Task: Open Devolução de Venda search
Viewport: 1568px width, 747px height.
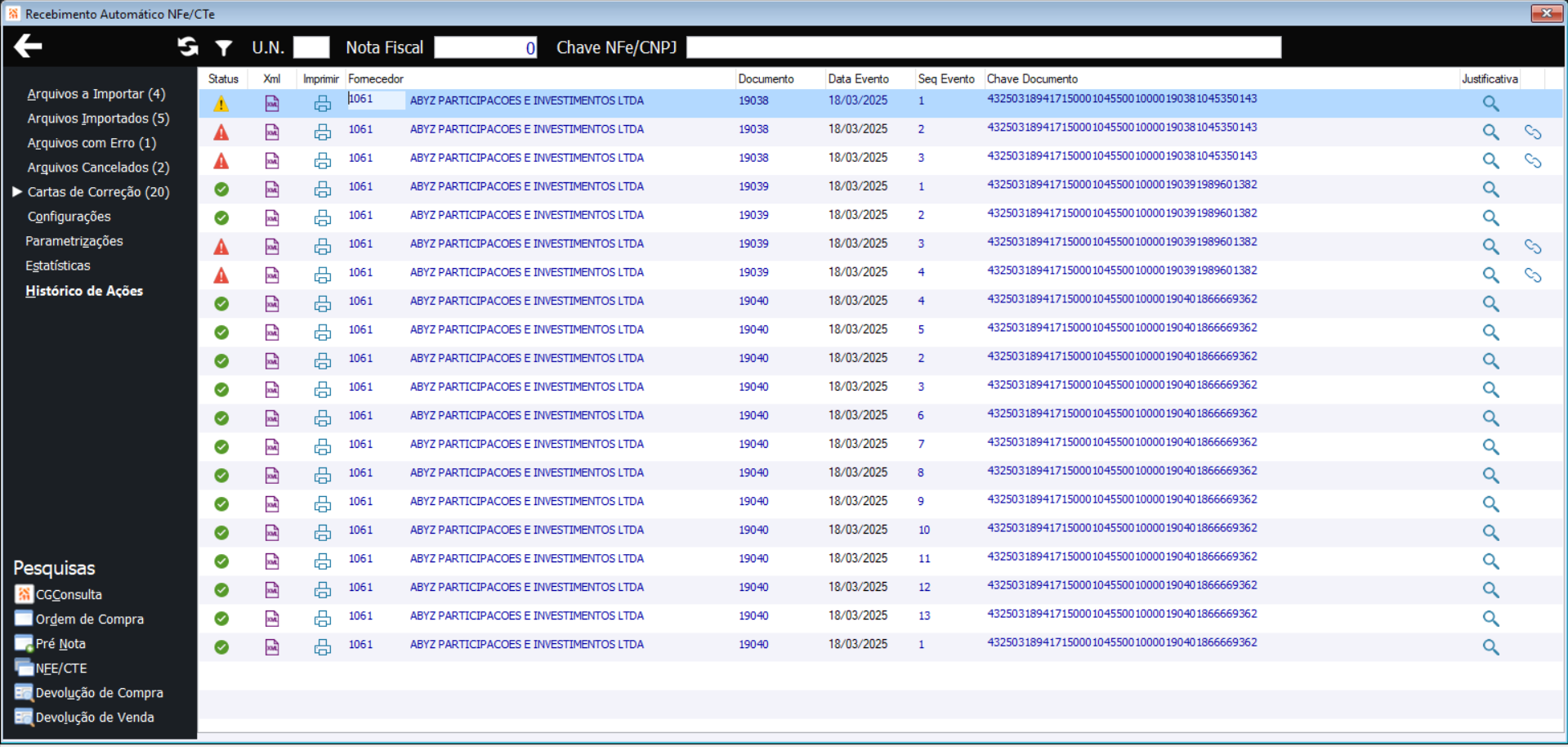Action: click(84, 717)
